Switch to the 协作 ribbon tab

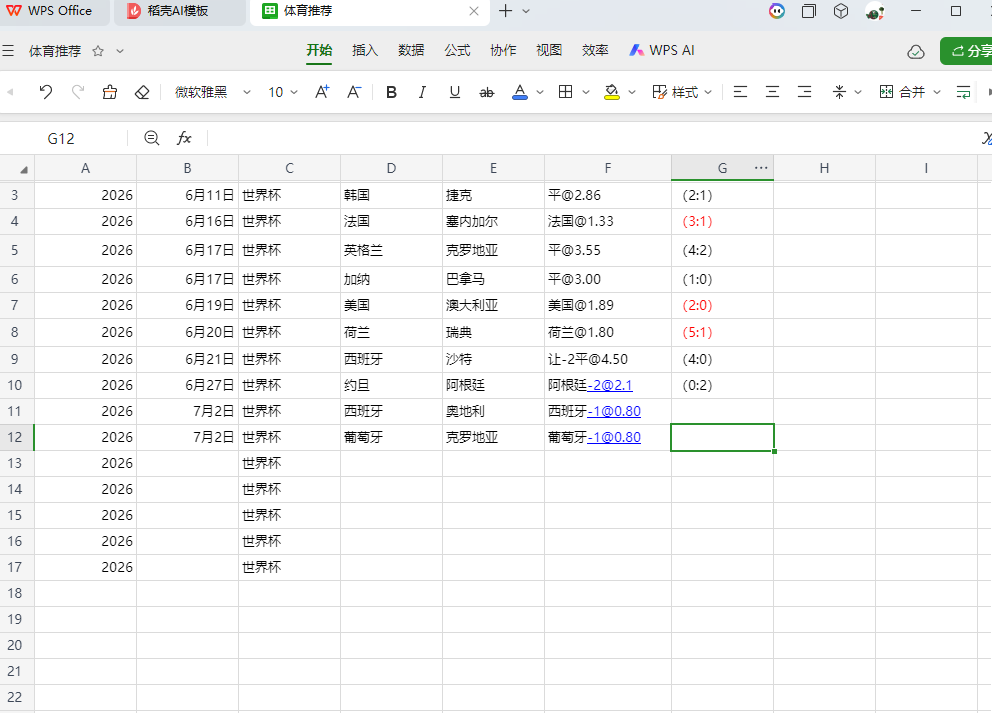[504, 50]
